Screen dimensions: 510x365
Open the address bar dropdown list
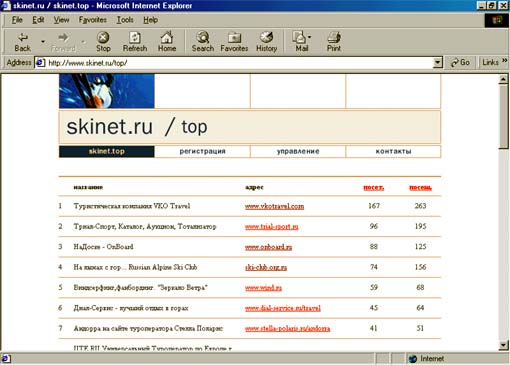coord(437,62)
